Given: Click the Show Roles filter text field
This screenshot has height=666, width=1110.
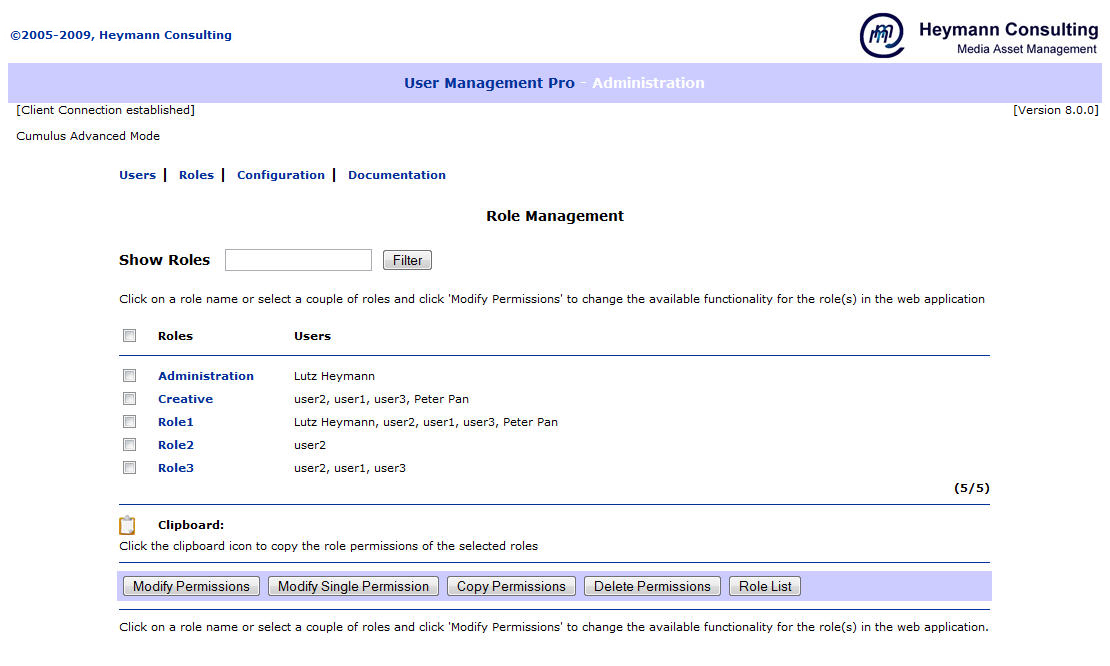Looking at the screenshot, I should [298, 260].
